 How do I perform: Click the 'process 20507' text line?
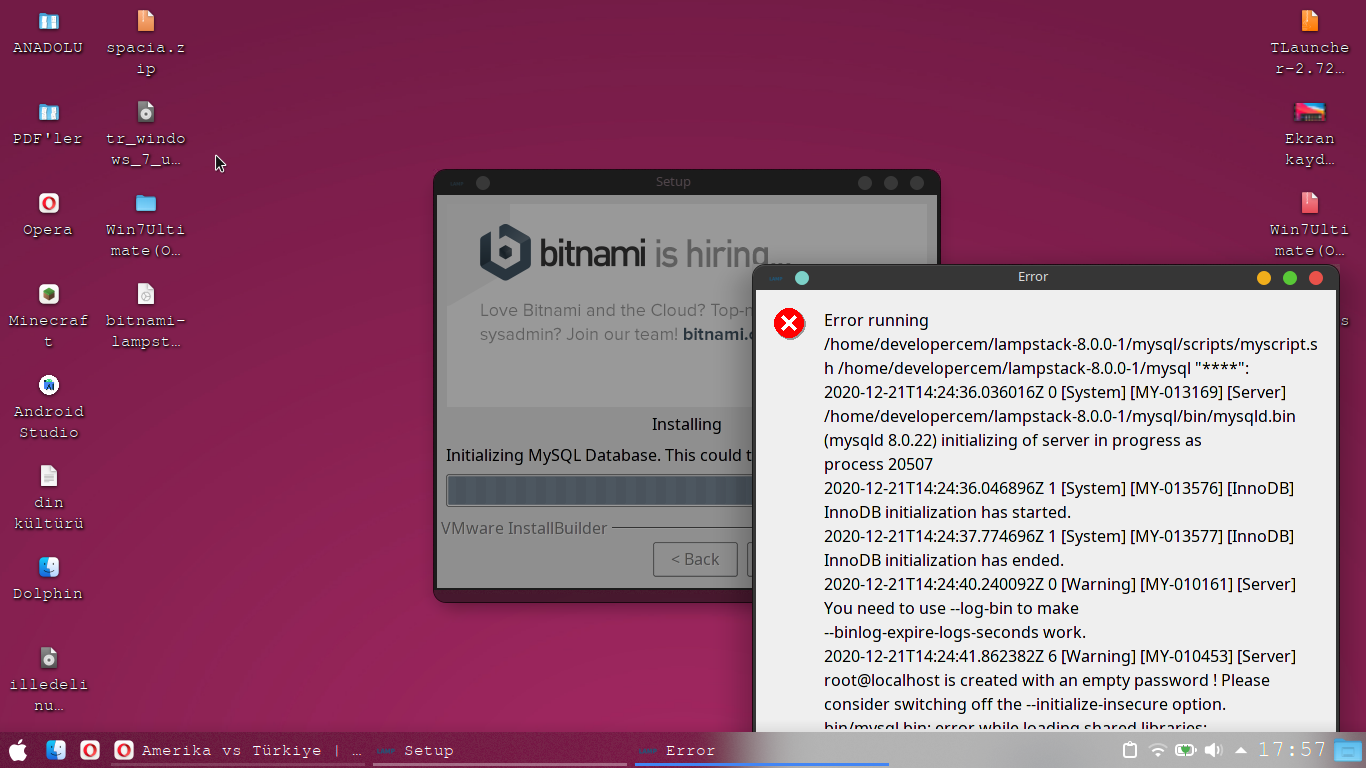click(878, 464)
